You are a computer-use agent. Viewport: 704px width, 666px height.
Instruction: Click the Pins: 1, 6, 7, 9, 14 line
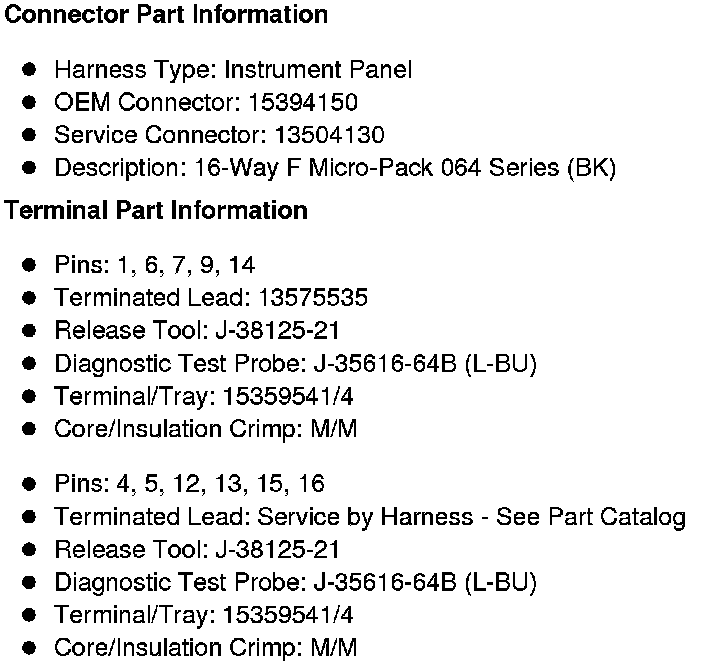pos(155,265)
